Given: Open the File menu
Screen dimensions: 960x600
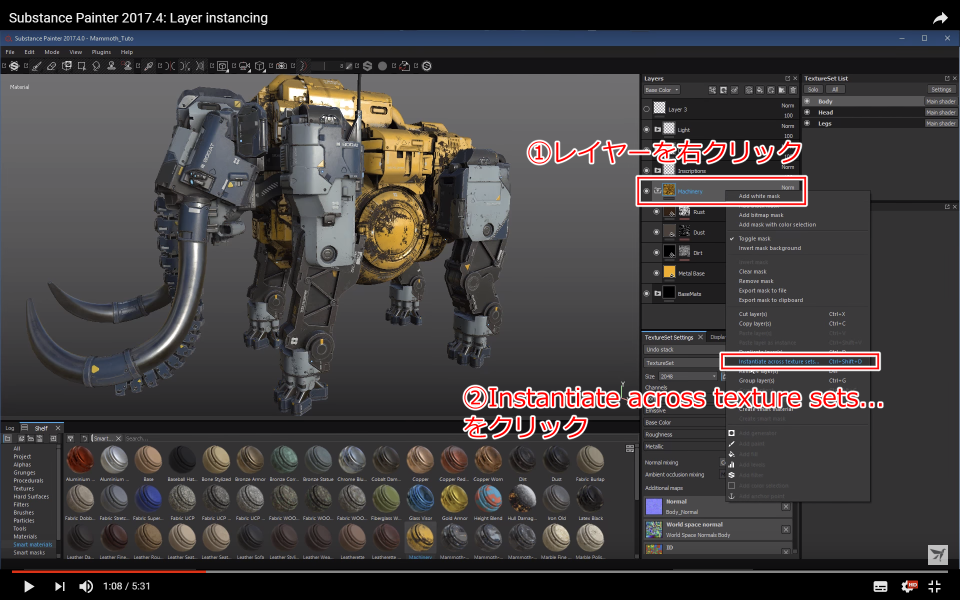Looking at the screenshot, I should (10, 52).
